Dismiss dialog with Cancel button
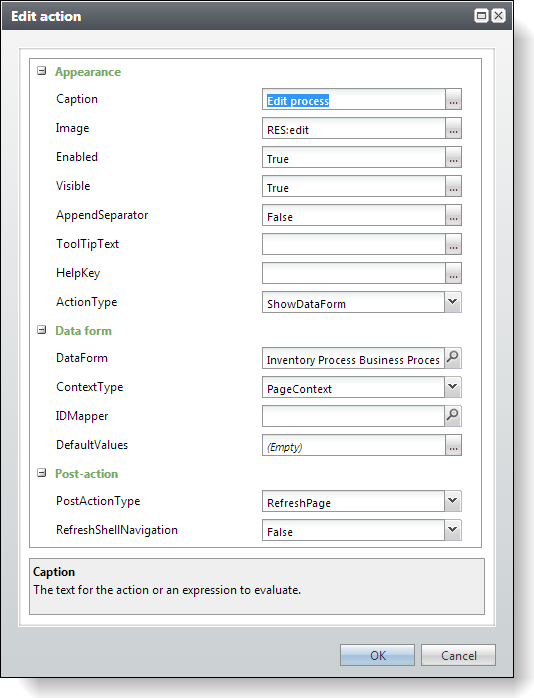The width and height of the screenshot is (534, 698). [x=458, y=655]
